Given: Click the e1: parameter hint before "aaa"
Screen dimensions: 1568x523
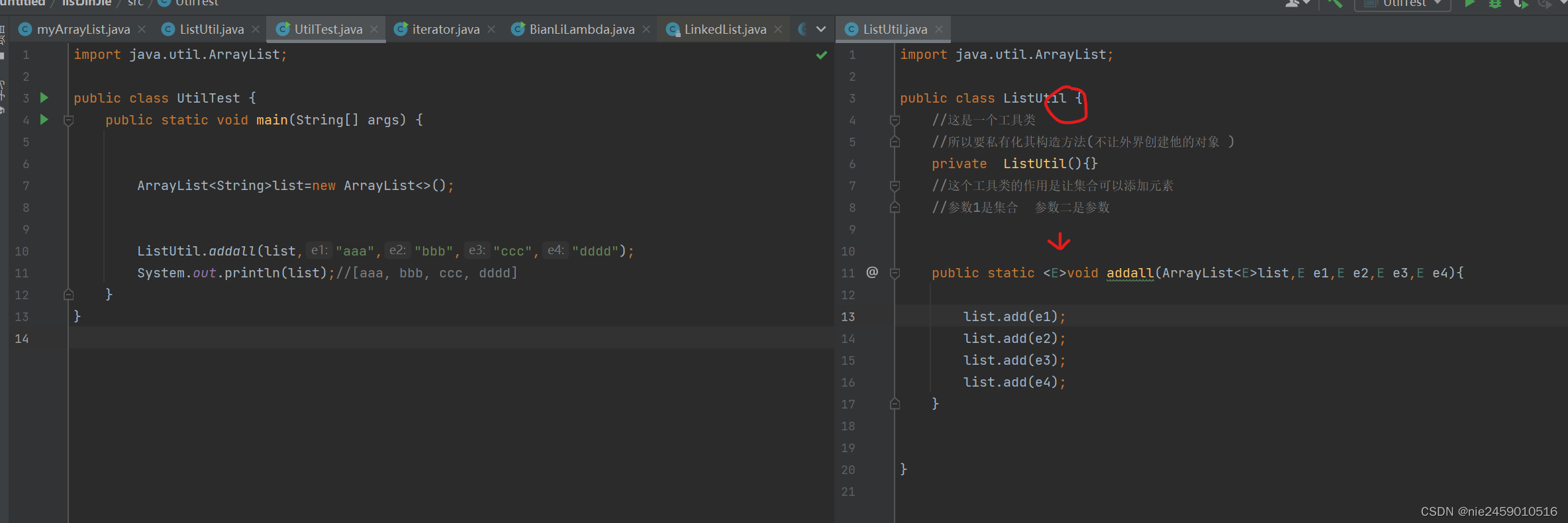Looking at the screenshot, I should [320, 250].
